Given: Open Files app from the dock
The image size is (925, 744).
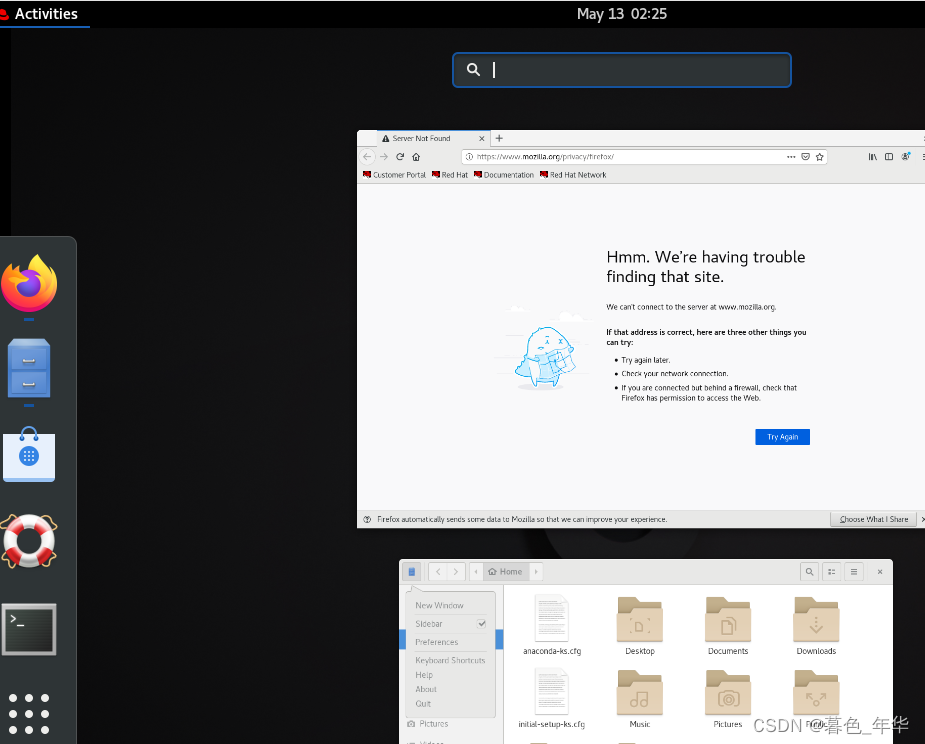Looking at the screenshot, I should click(29, 368).
